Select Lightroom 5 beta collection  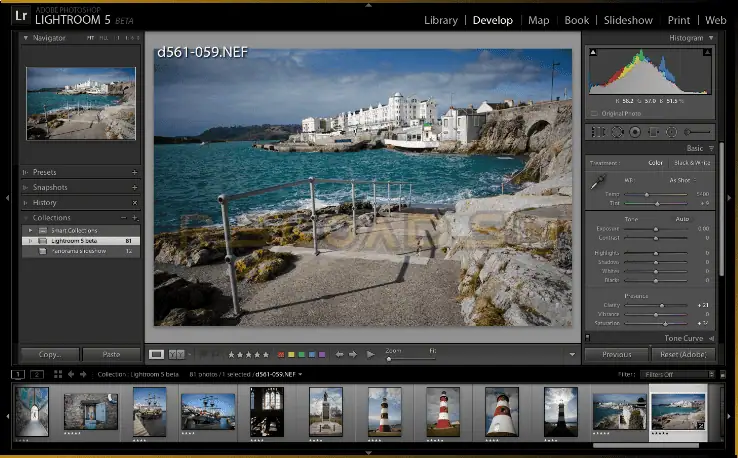81,241
